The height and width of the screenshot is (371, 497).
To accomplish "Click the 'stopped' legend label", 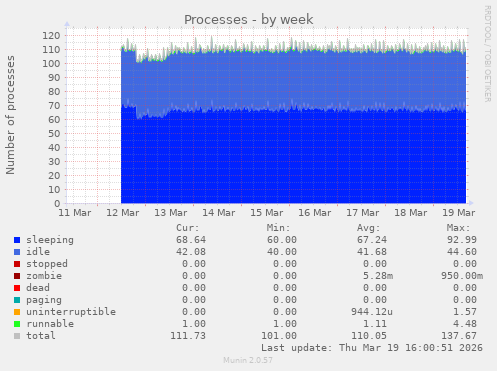I will click(x=47, y=264).
